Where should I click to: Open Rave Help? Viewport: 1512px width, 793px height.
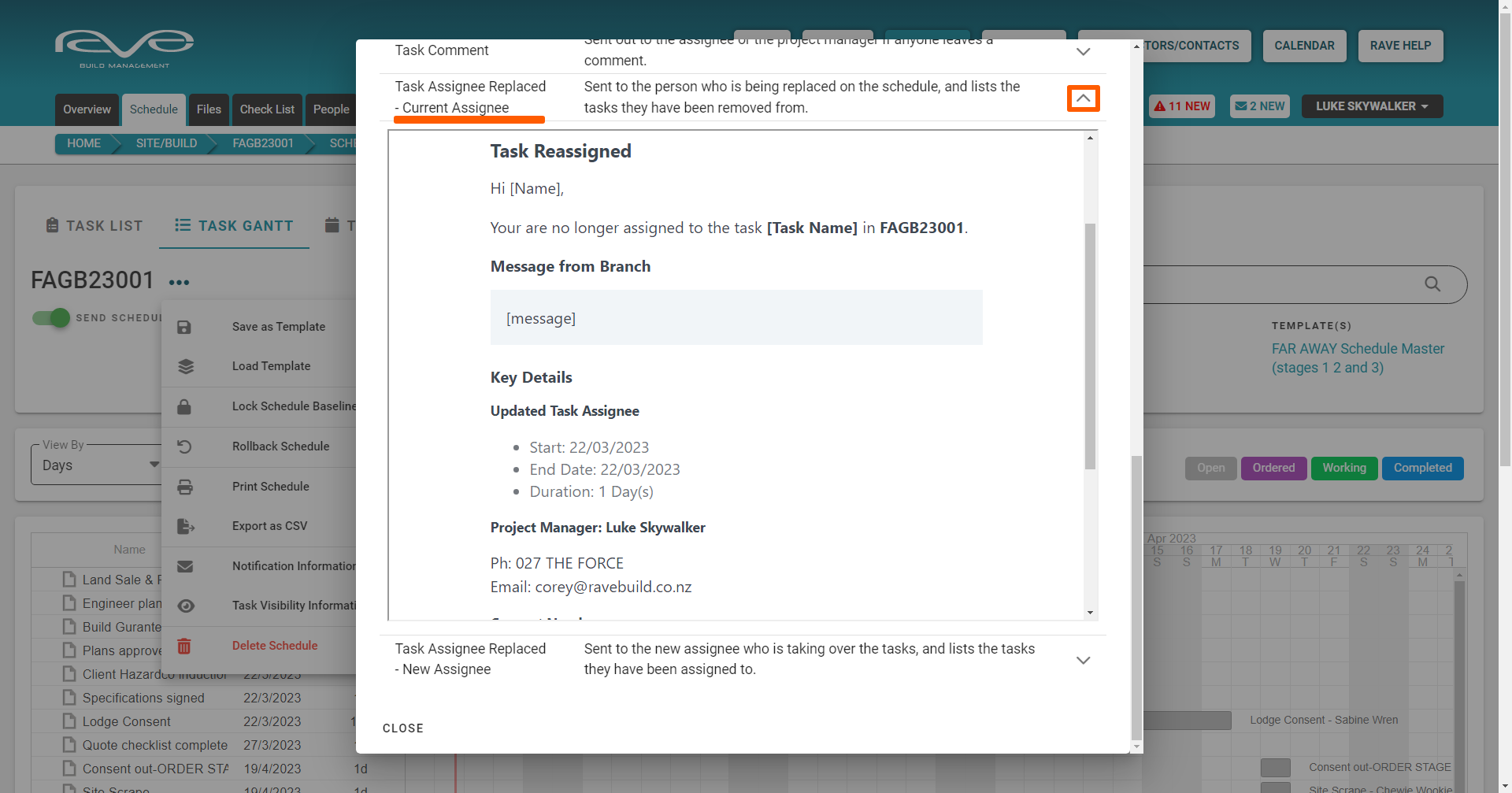tap(1401, 46)
